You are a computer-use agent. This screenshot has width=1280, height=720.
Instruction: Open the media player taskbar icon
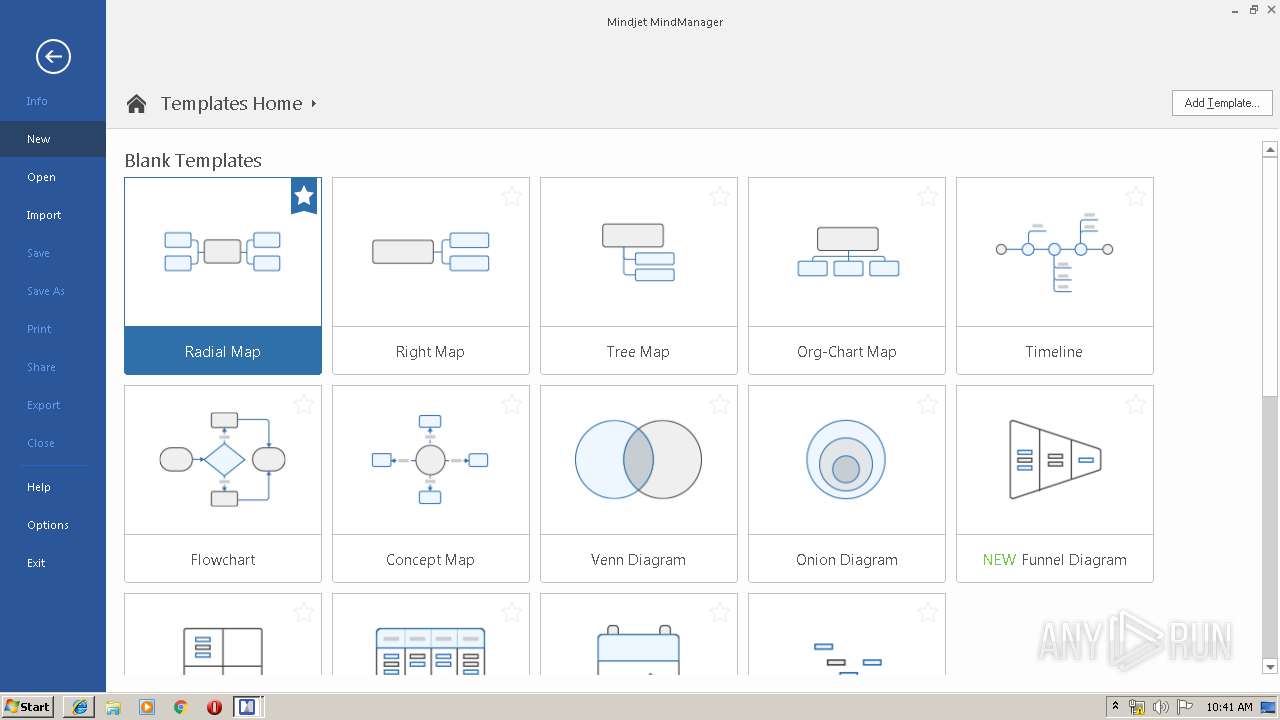pos(147,707)
